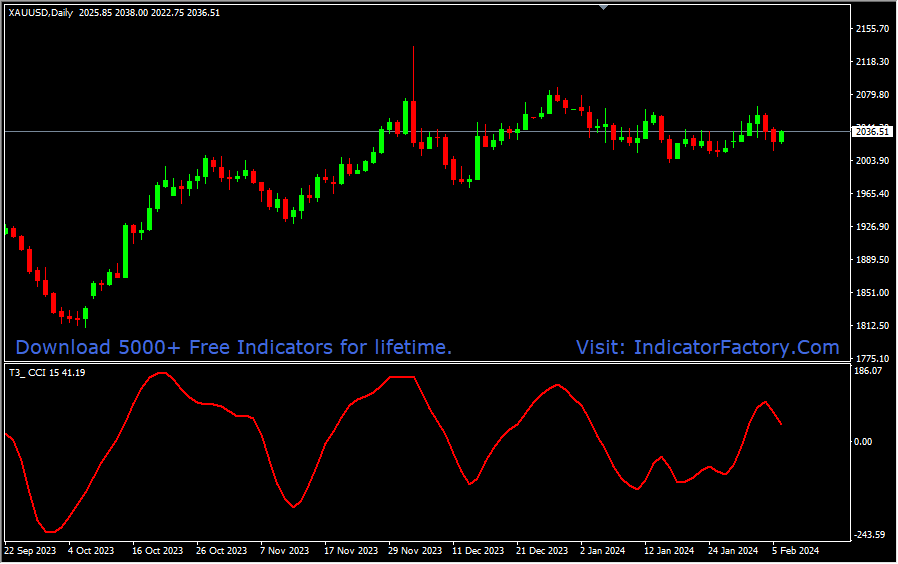This screenshot has height=564, width=898.
Task: Click the 2155.70 price scale label
Action: point(872,29)
